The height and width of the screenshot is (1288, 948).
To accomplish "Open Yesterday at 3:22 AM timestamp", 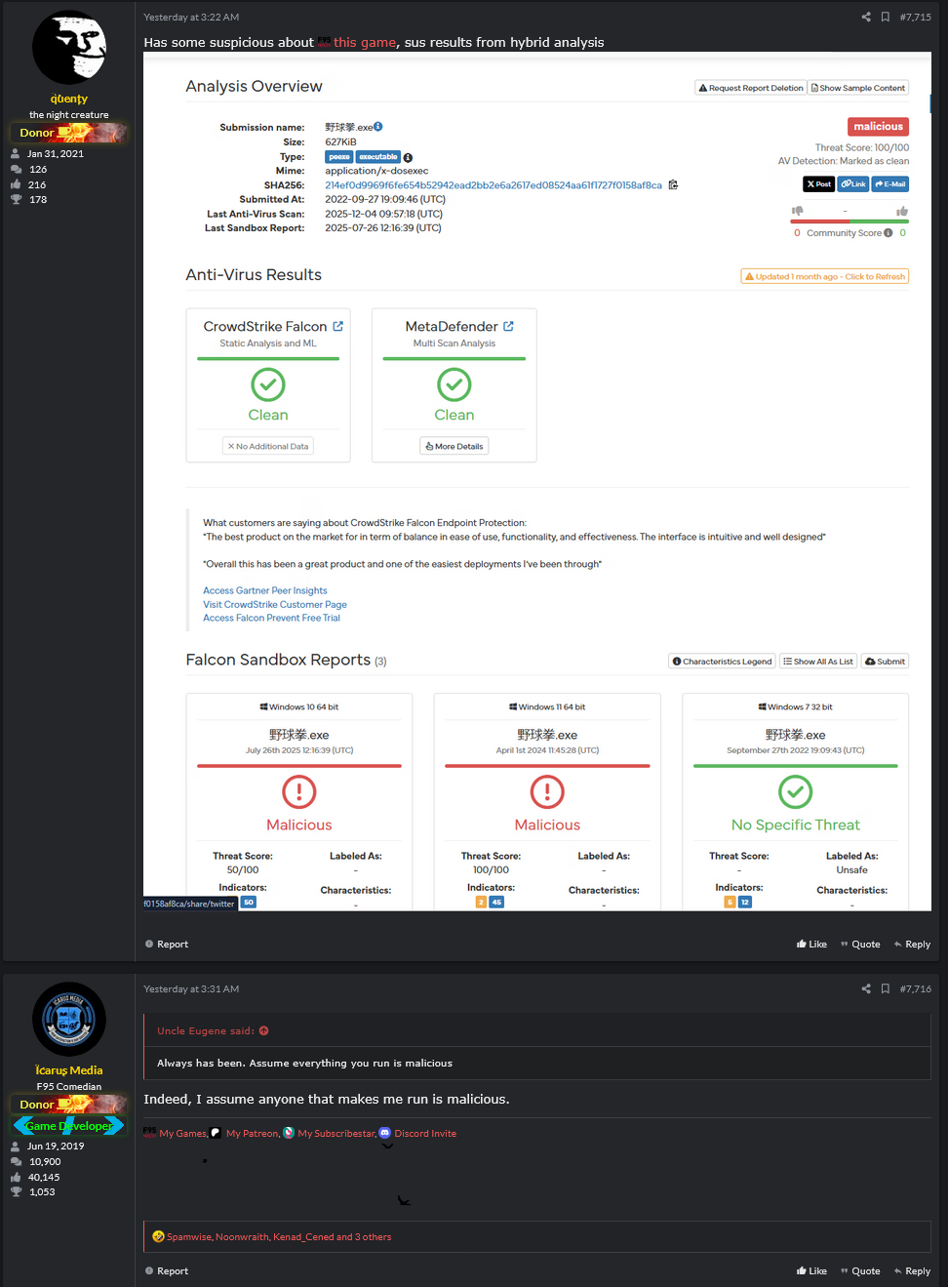I will point(191,17).
